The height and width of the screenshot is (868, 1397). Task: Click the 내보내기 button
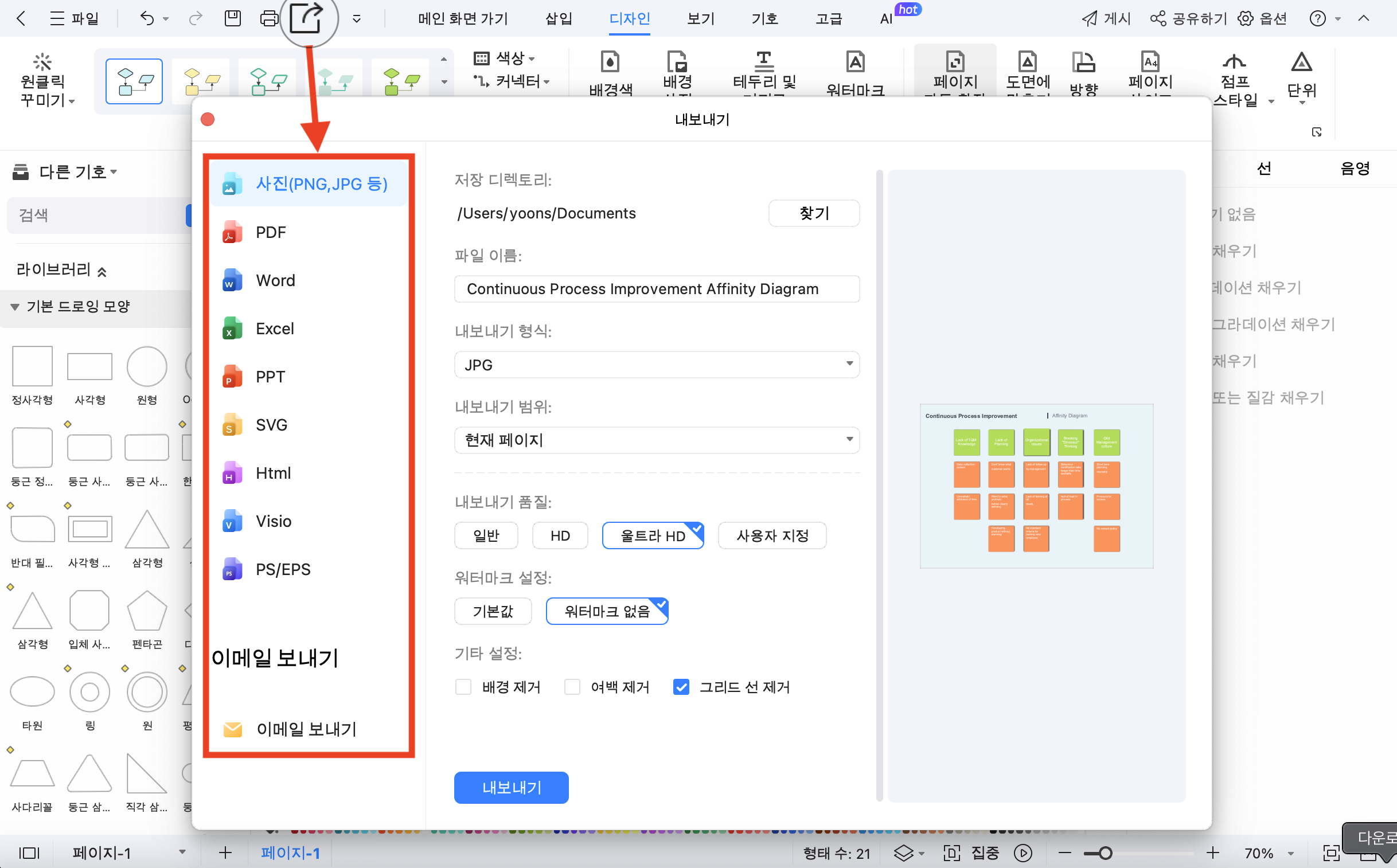click(511, 788)
